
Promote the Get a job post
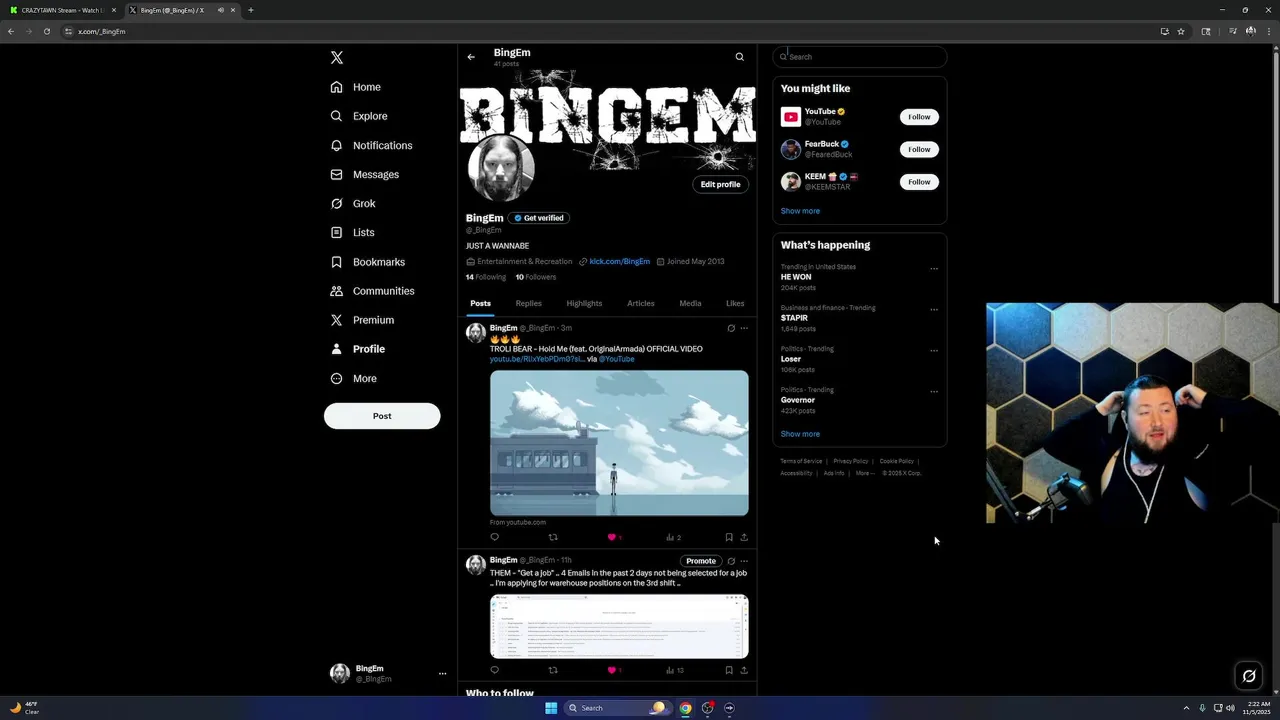click(x=701, y=561)
